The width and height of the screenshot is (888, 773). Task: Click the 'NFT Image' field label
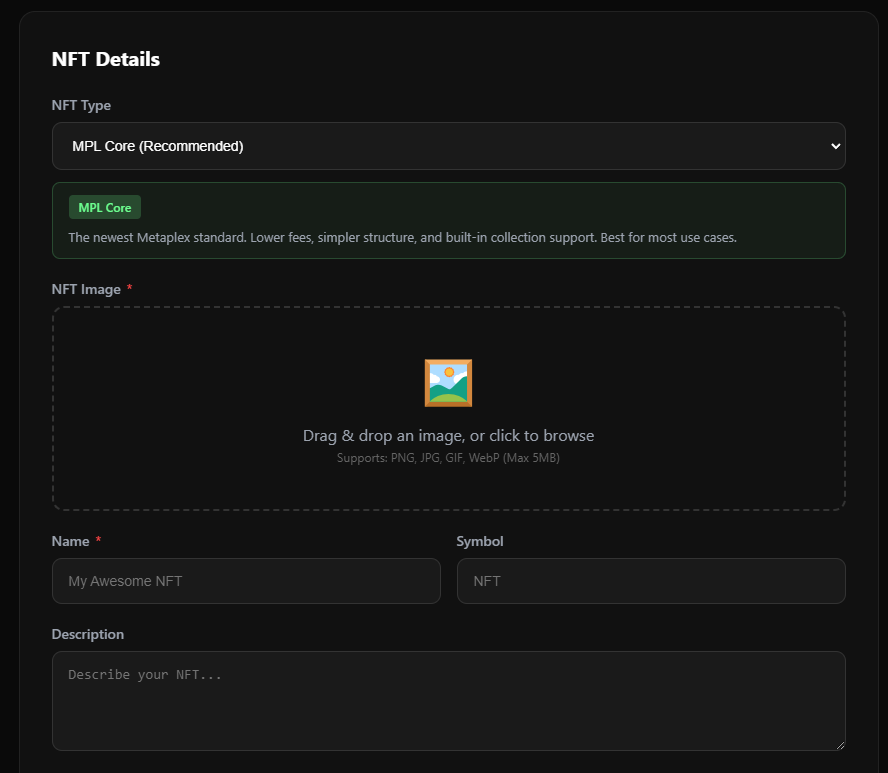[x=86, y=289]
